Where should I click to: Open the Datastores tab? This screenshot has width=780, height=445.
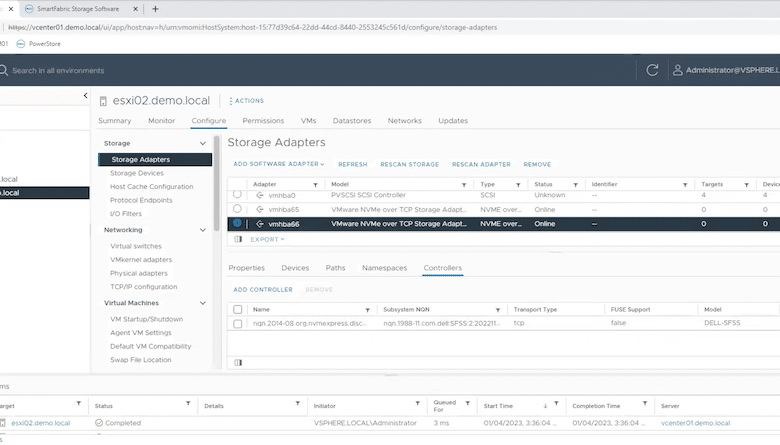coord(352,120)
